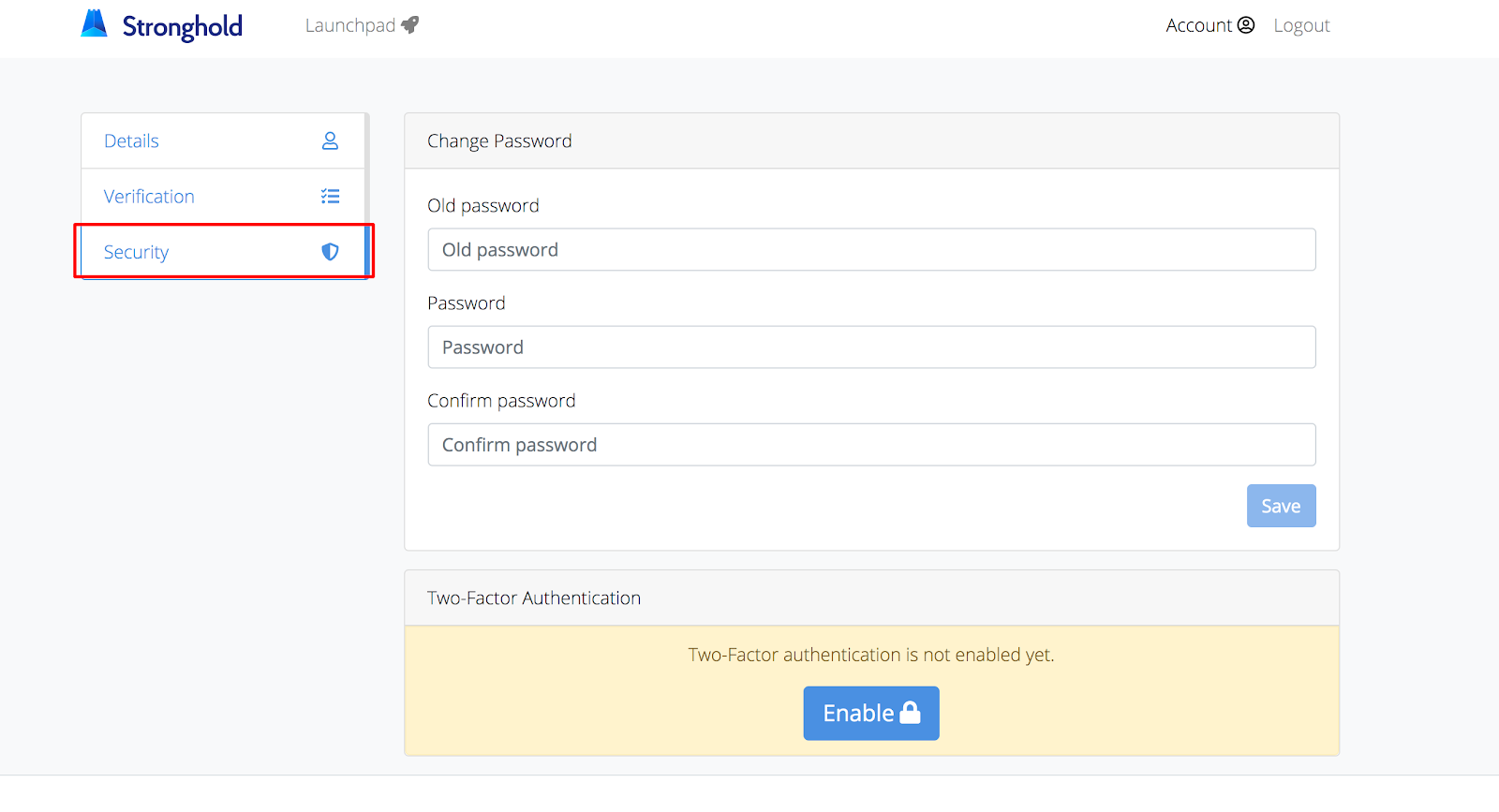Image resolution: width=1499 pixels, height=812 pixels.
Task: Click the Security shield icon
Action: pos(330,252)
